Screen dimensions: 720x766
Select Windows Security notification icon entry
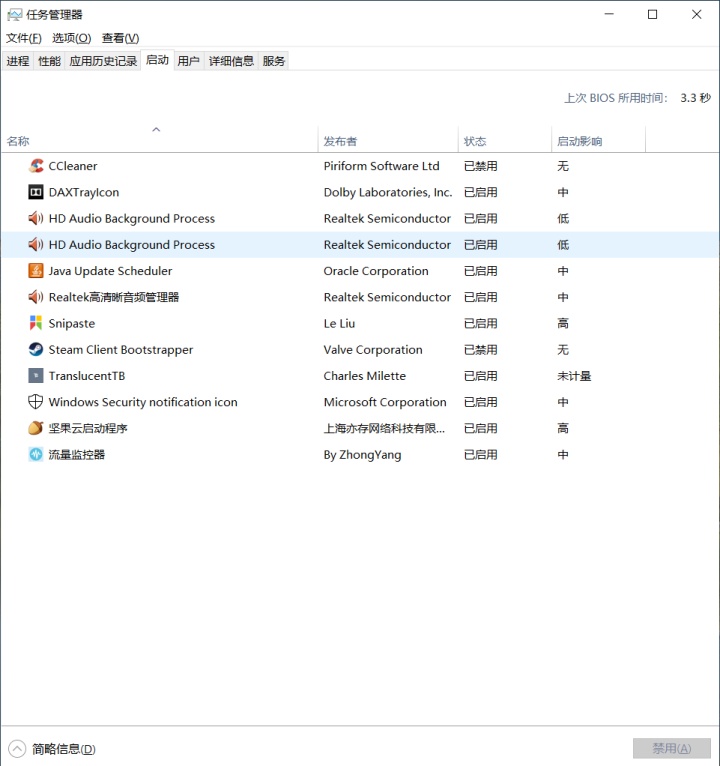click(143, 402)
